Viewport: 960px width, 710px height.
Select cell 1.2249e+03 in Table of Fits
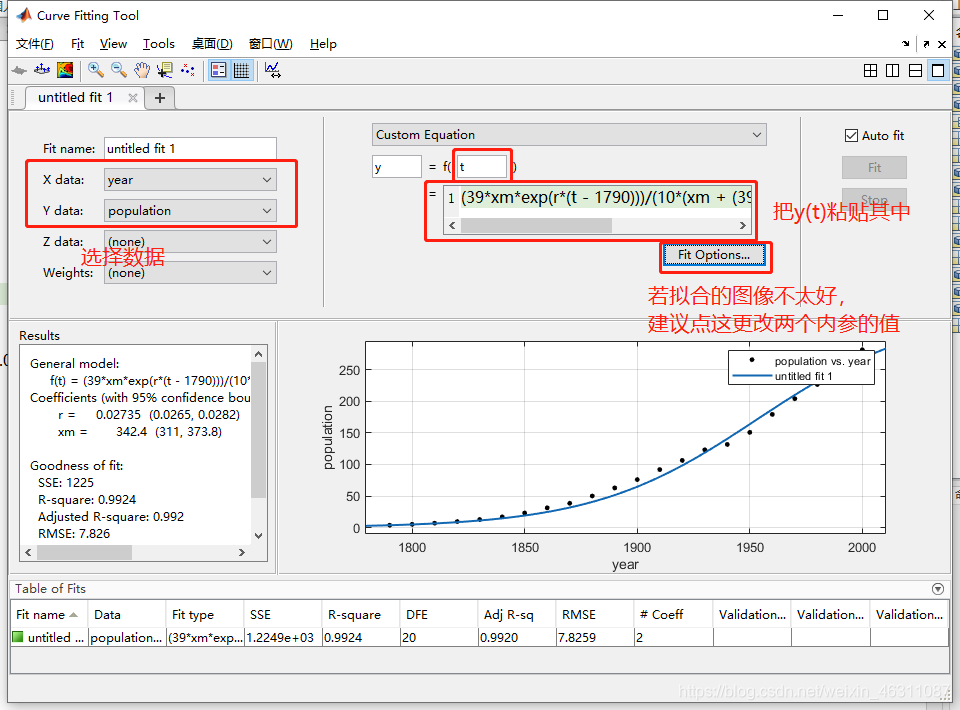(x=283, y=638)
